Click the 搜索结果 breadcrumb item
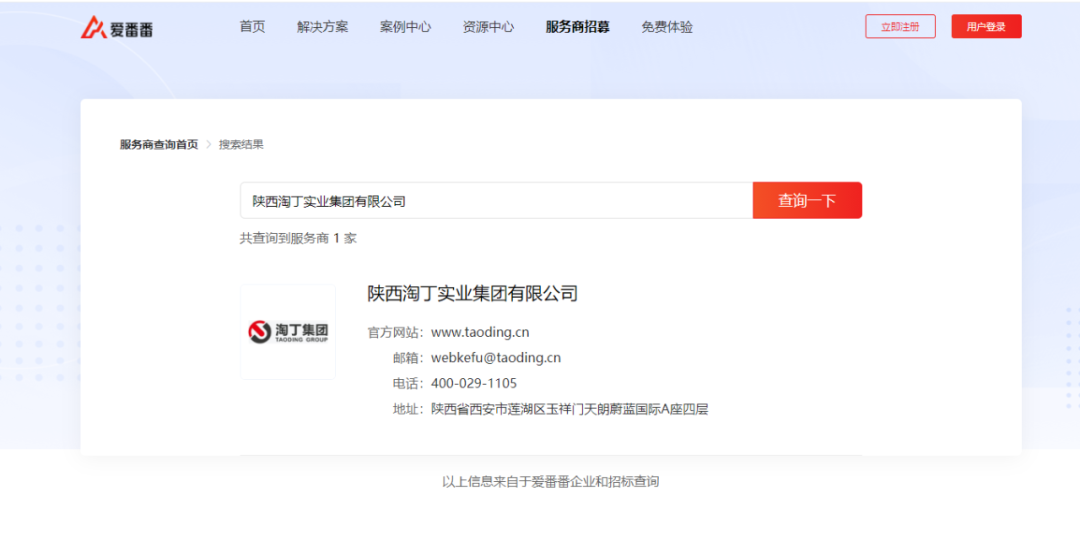Screen dimensions: 1080x547 241,145
